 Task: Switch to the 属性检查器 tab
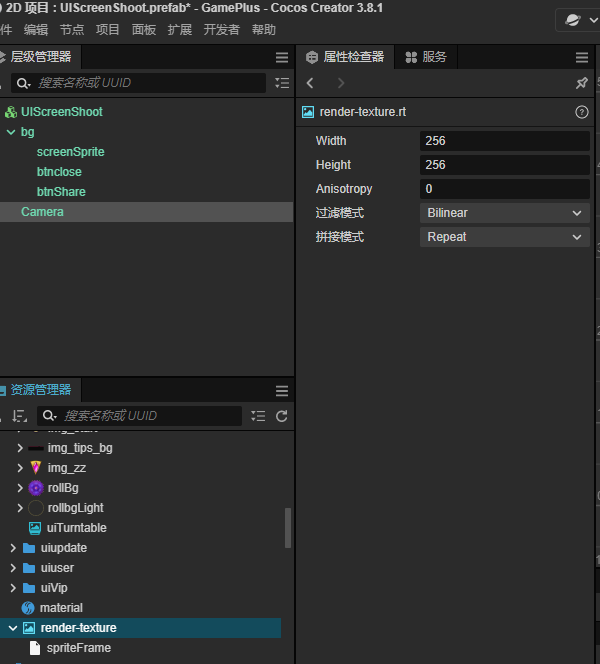click(345, 57)
